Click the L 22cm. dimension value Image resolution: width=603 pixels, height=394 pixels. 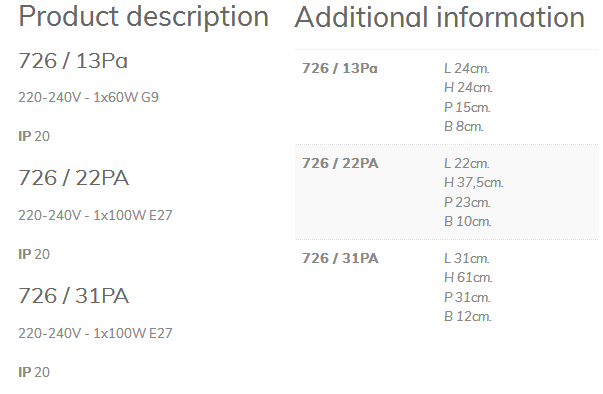click(x=466, y=163)
